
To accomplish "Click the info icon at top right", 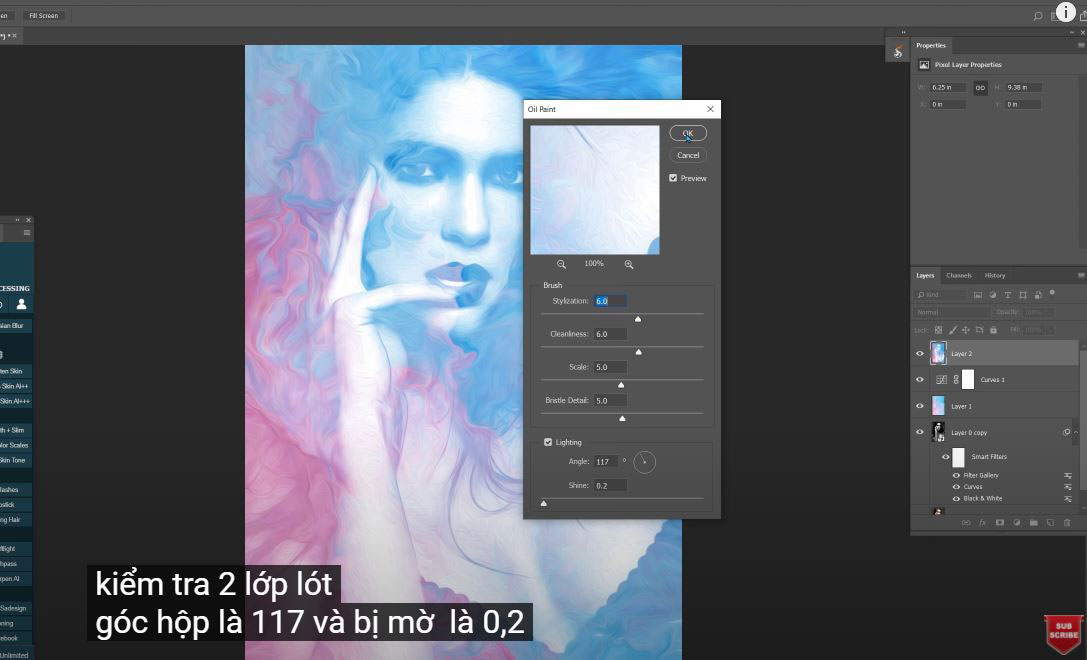I will pos(1066,12).
